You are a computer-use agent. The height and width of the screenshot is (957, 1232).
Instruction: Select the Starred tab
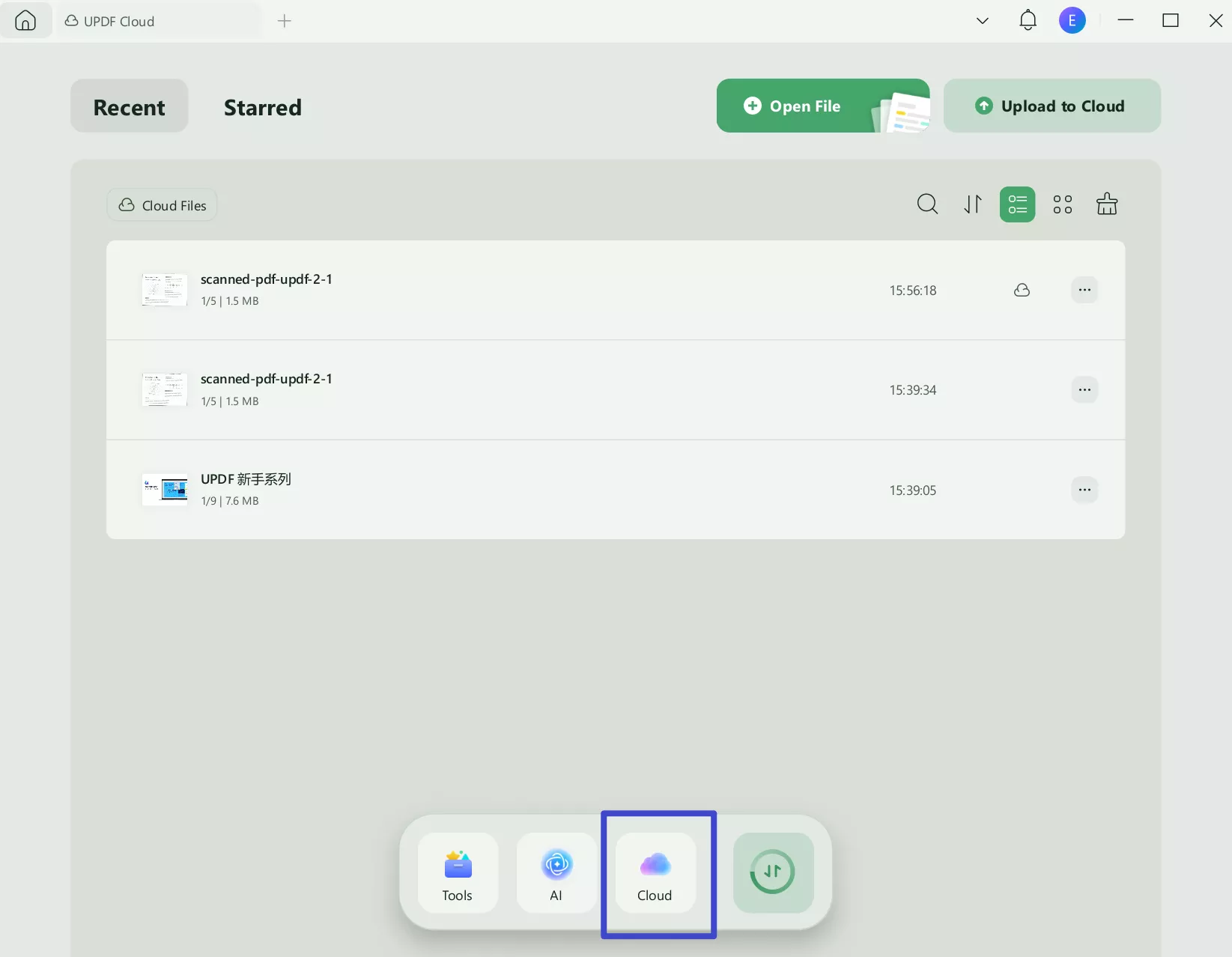pos(263,107)
